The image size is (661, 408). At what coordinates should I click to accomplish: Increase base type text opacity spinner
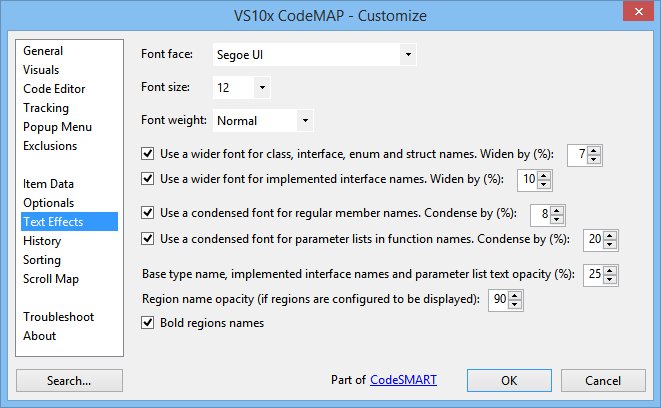coord(610,271)
